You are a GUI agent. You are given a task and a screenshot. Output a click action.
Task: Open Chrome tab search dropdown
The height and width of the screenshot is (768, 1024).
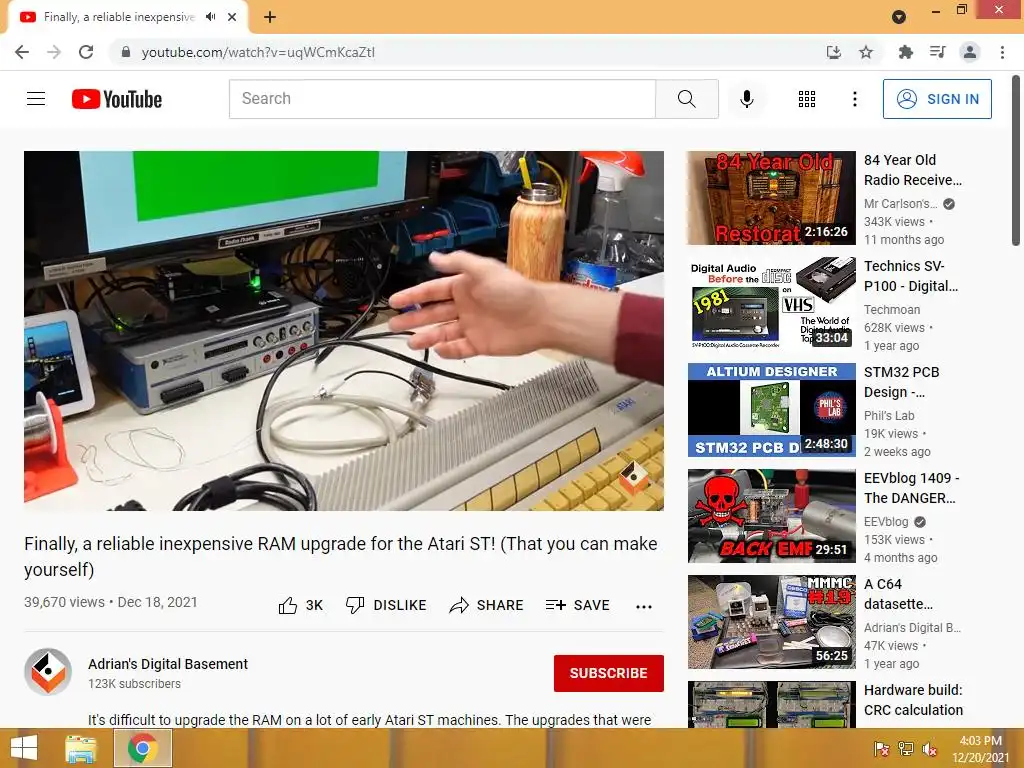(x=899, y=17)
